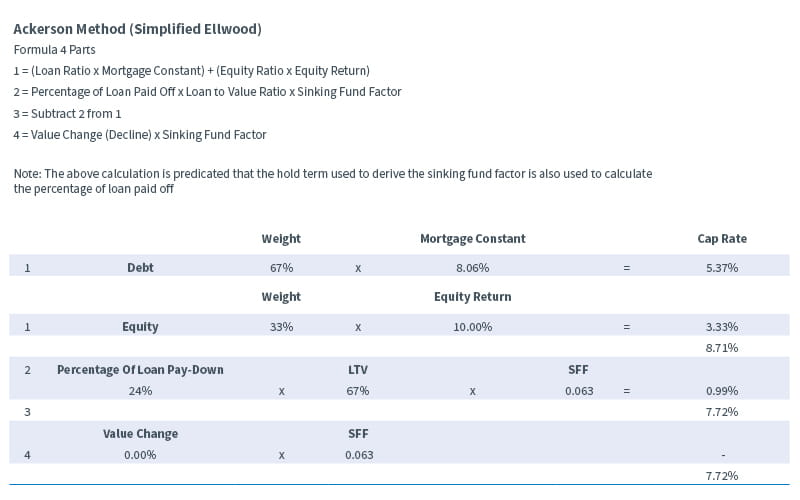The height and width of the screenshot is (500, 800).
Task: Click the Equity row label
Action: 140,327
